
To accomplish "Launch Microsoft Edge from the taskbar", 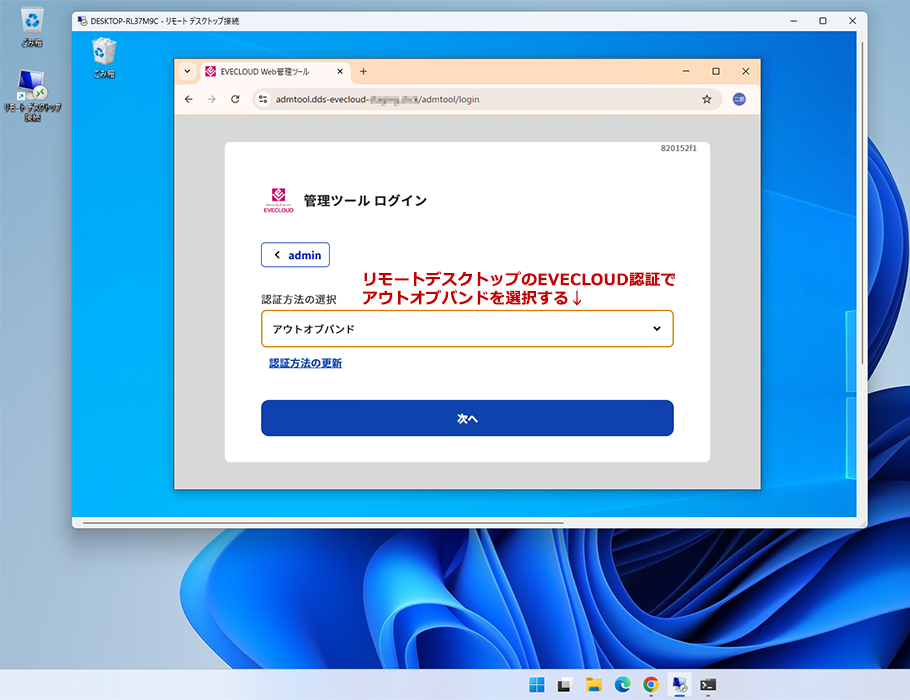I will point(622,685).
